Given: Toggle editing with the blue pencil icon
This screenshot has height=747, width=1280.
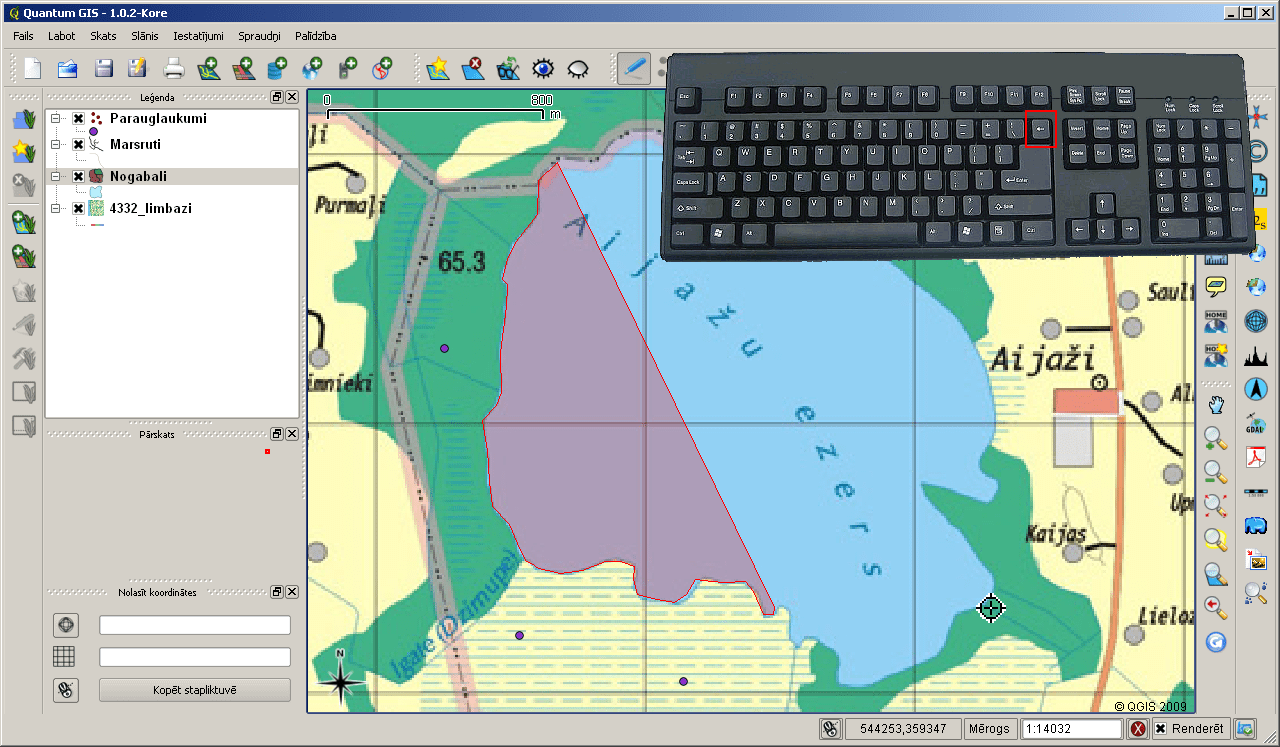Looking at the screenshot, I should (634, 68).
